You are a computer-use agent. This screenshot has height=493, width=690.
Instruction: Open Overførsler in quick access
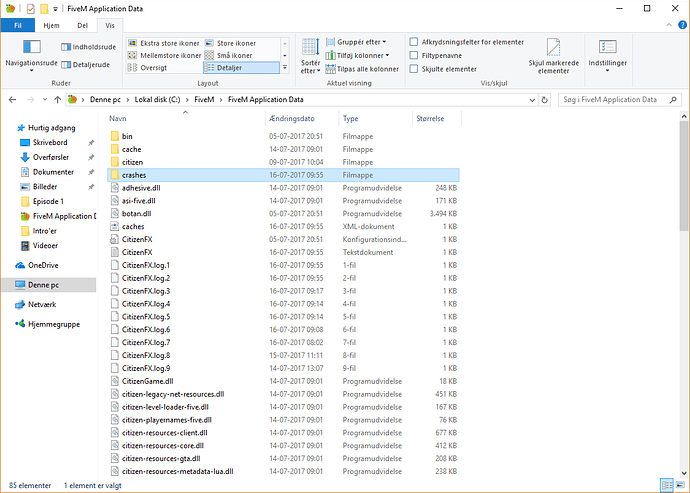coord(51,157)
